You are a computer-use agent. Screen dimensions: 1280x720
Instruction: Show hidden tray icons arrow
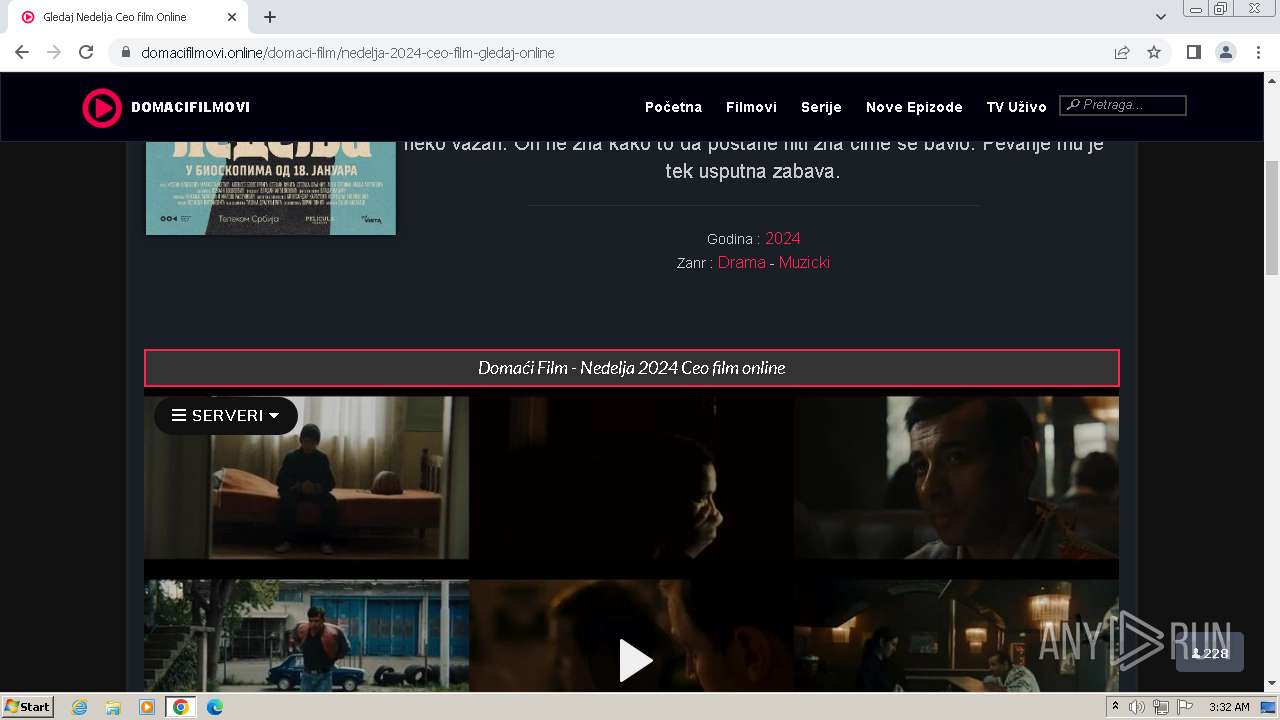coord(1115,707)
